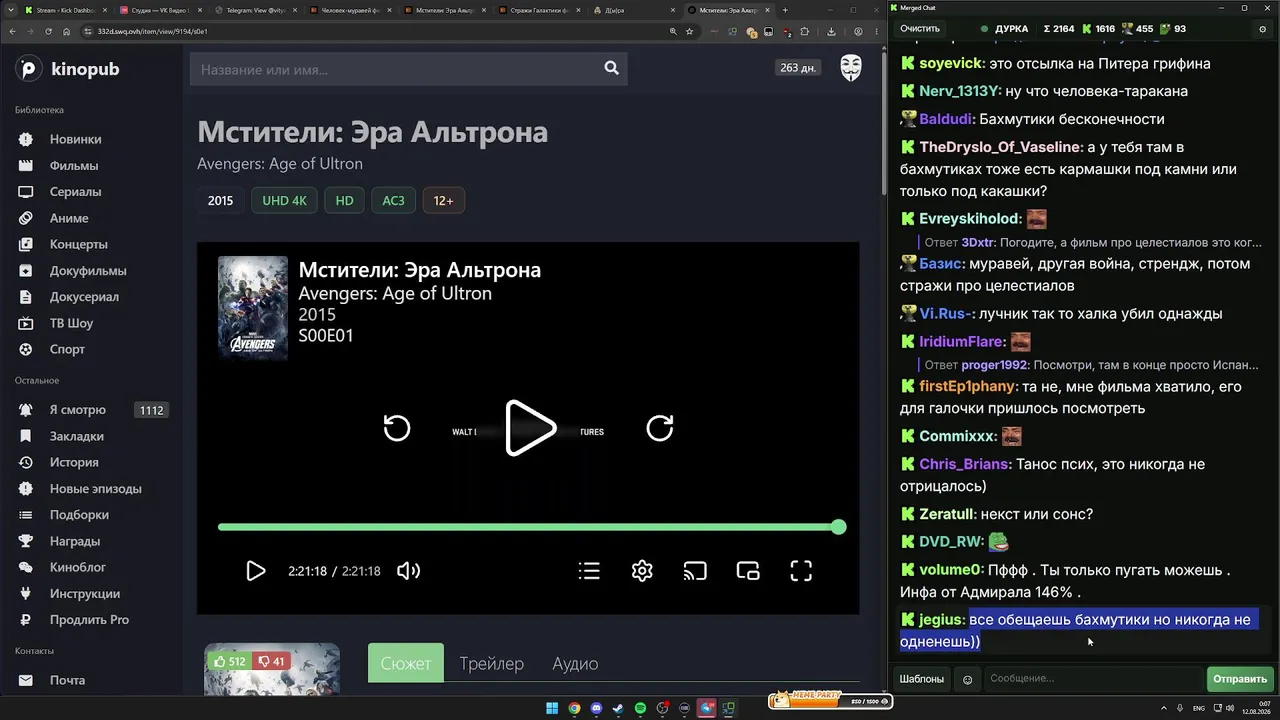Enable picture-in-picture mode icon
The image size is (1280, 720).
(748, 571)
